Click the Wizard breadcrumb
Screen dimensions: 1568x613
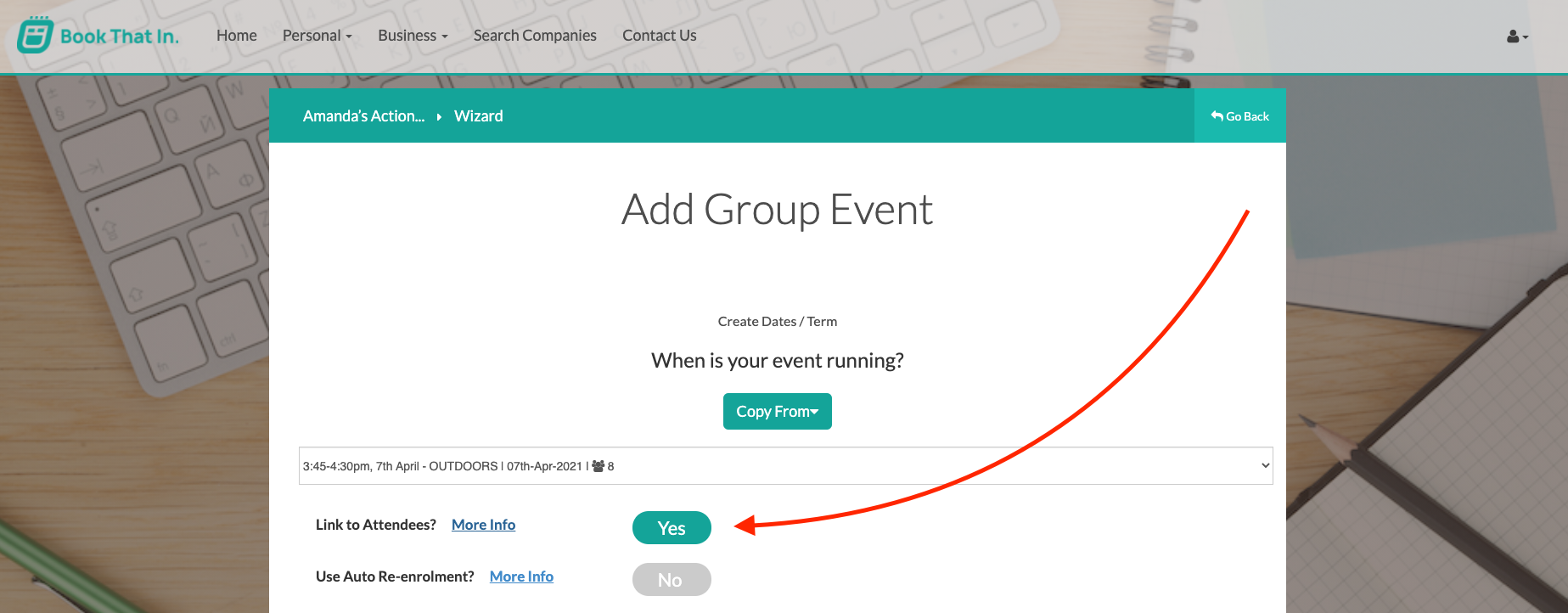[479, 116]
